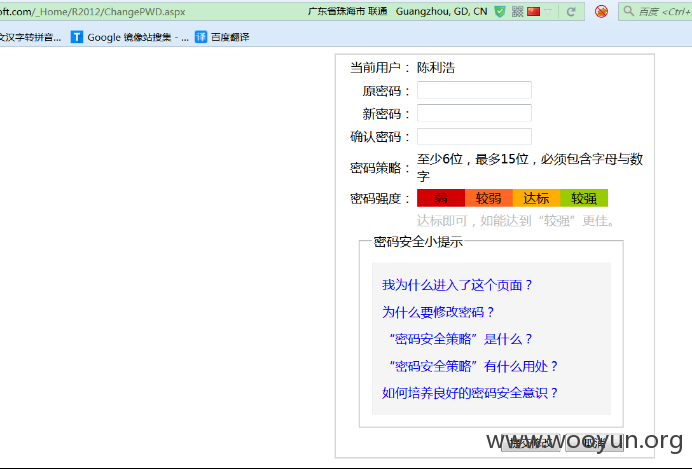Open the 百度翻译 bookmark
This screenshot has height=469, width=692.
pos(222,37)
